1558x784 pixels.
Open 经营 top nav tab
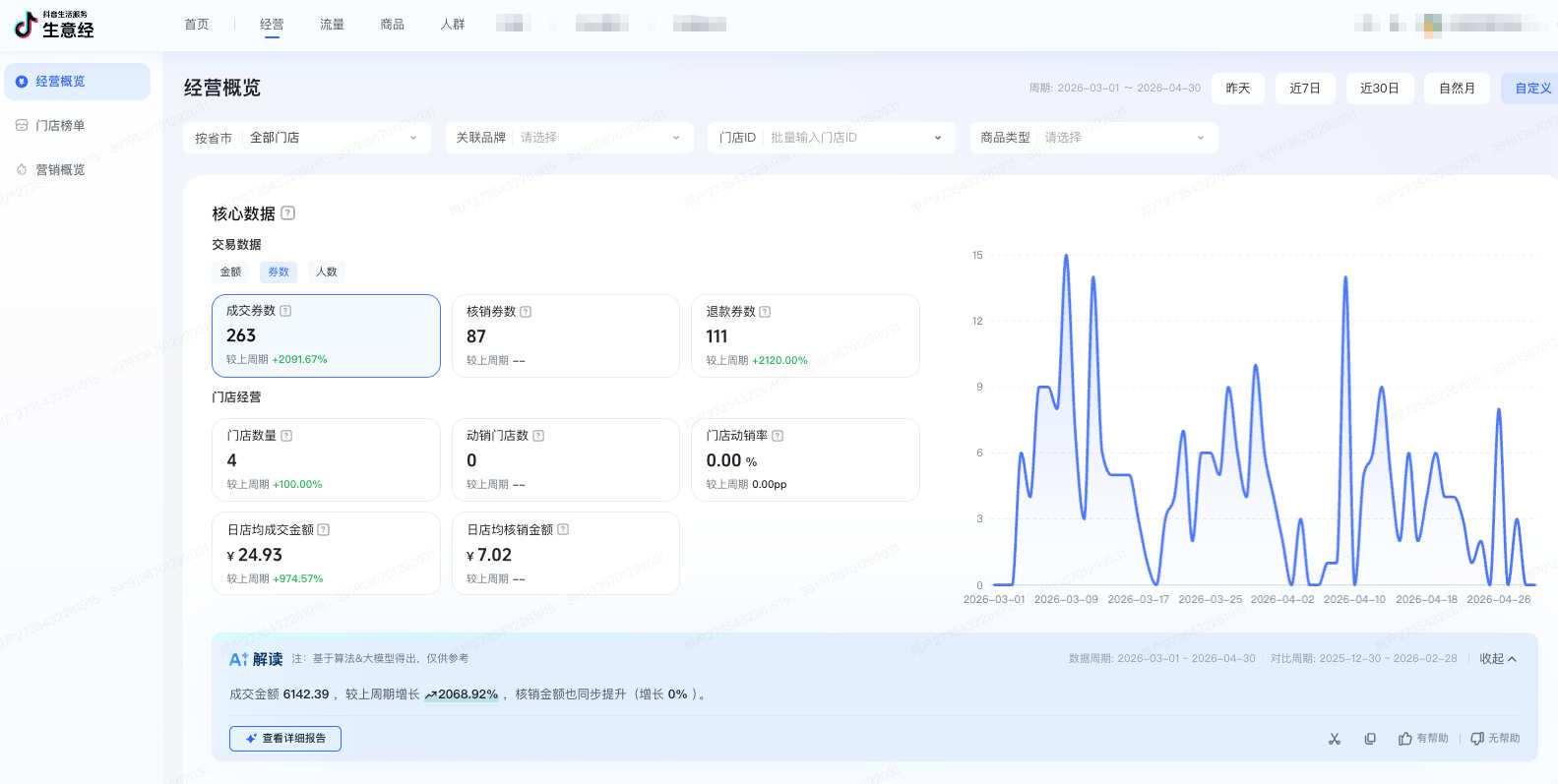273,25
